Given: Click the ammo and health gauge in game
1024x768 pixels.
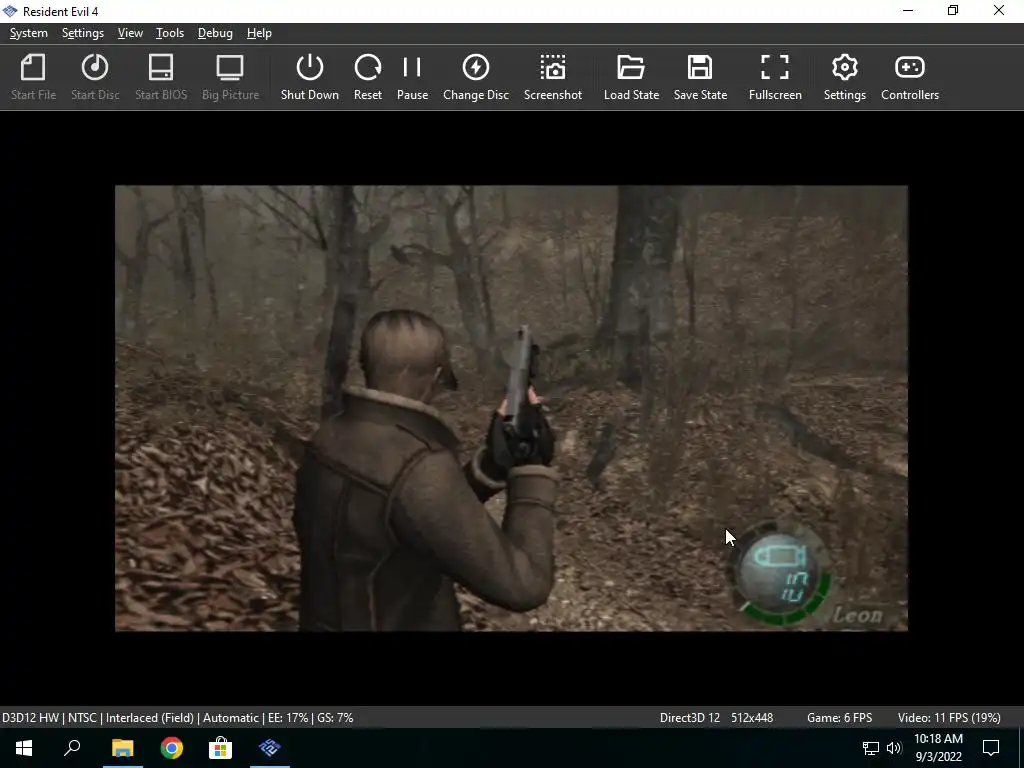Looking at the screenshot, I should [x=781, y=573].
